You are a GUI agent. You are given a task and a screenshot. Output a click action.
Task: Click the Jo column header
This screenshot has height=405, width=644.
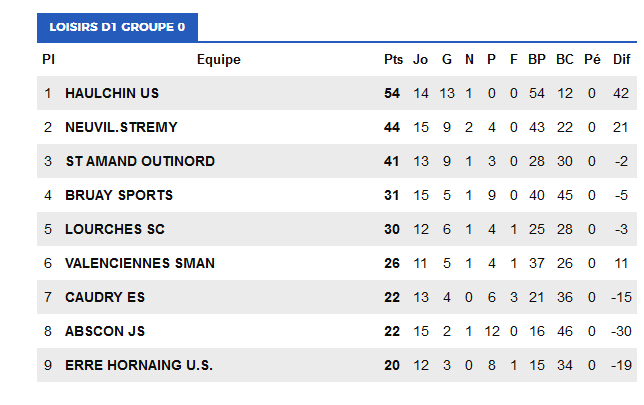pyautogui.click(x=420, y=60)
